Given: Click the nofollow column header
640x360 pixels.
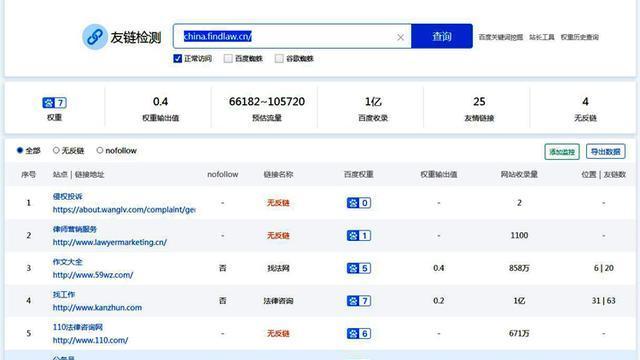Looking at the screenshot, I should (x=222, y=174).
